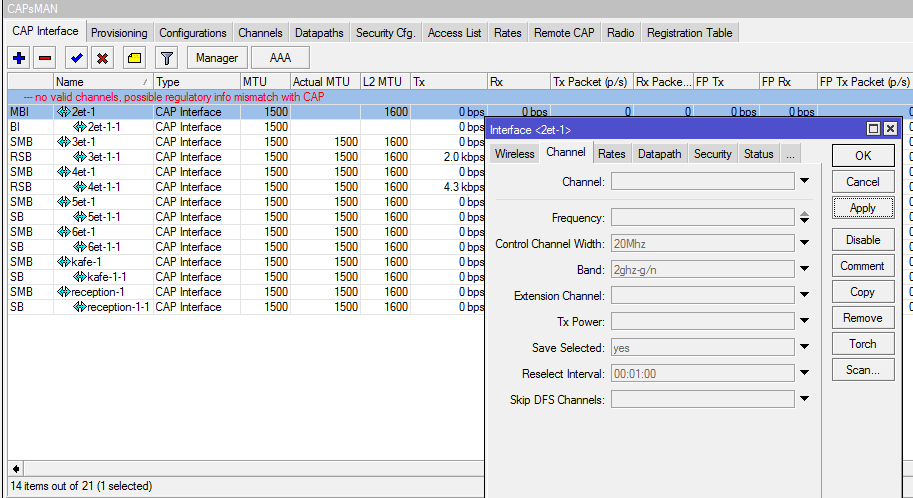Open Security tab in interface dialog

pos(713,154)
